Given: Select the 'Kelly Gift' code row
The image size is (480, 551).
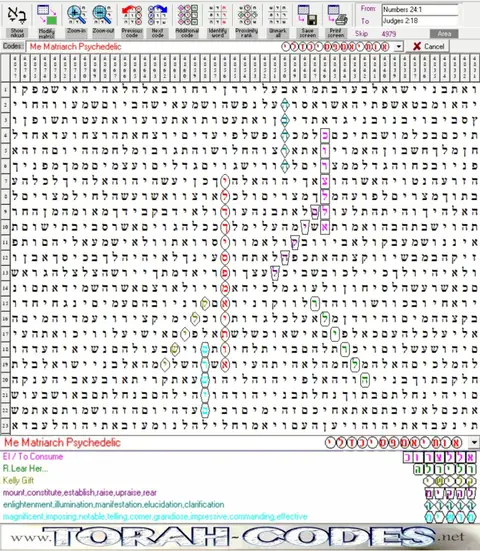Looking at the screenshot, I should 240,480.
